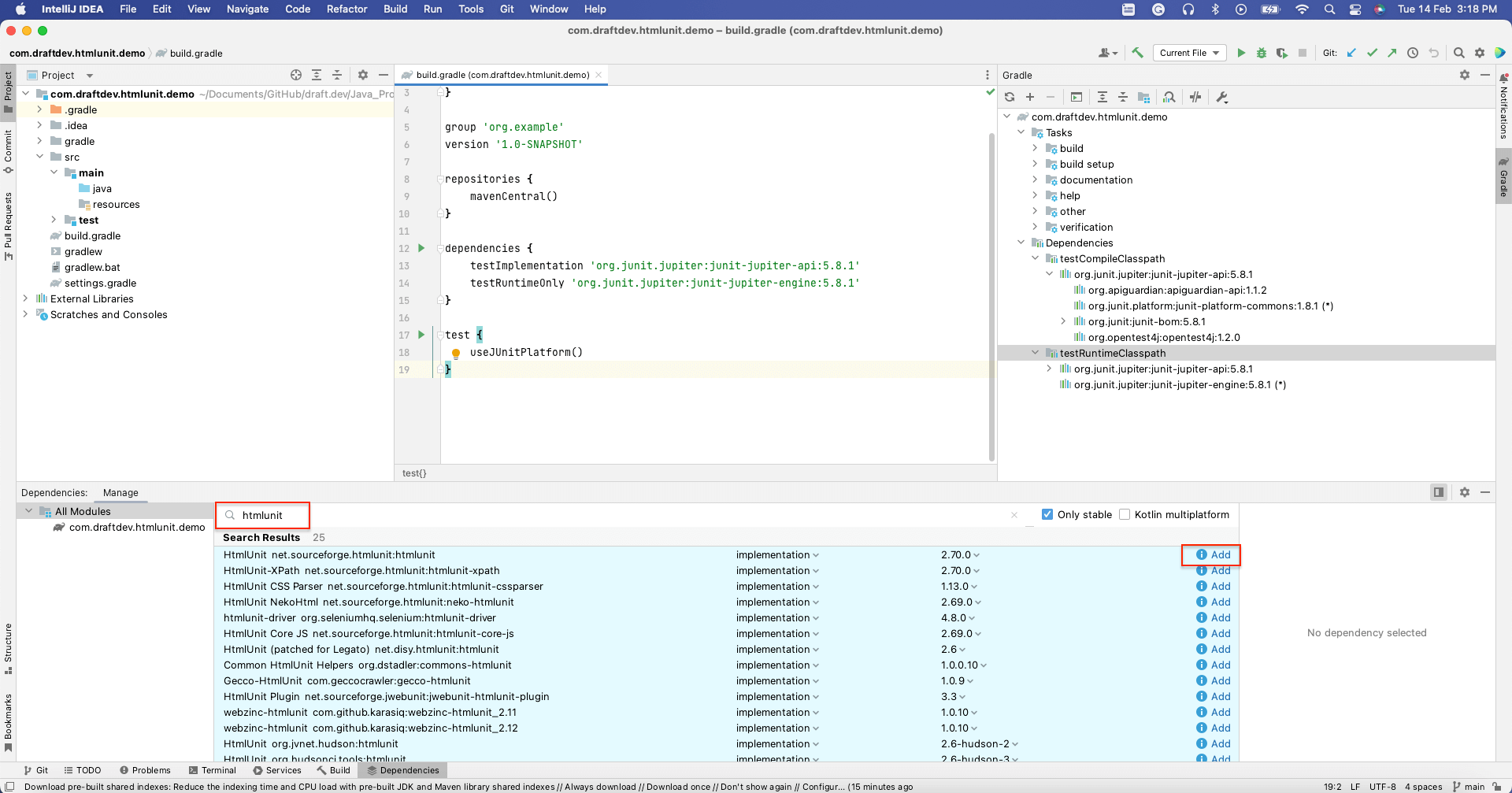Image resolution: width=1512 pixels, height=793 pixels.
Task: Expand the .idea folder in project tree
Action: 39,125
